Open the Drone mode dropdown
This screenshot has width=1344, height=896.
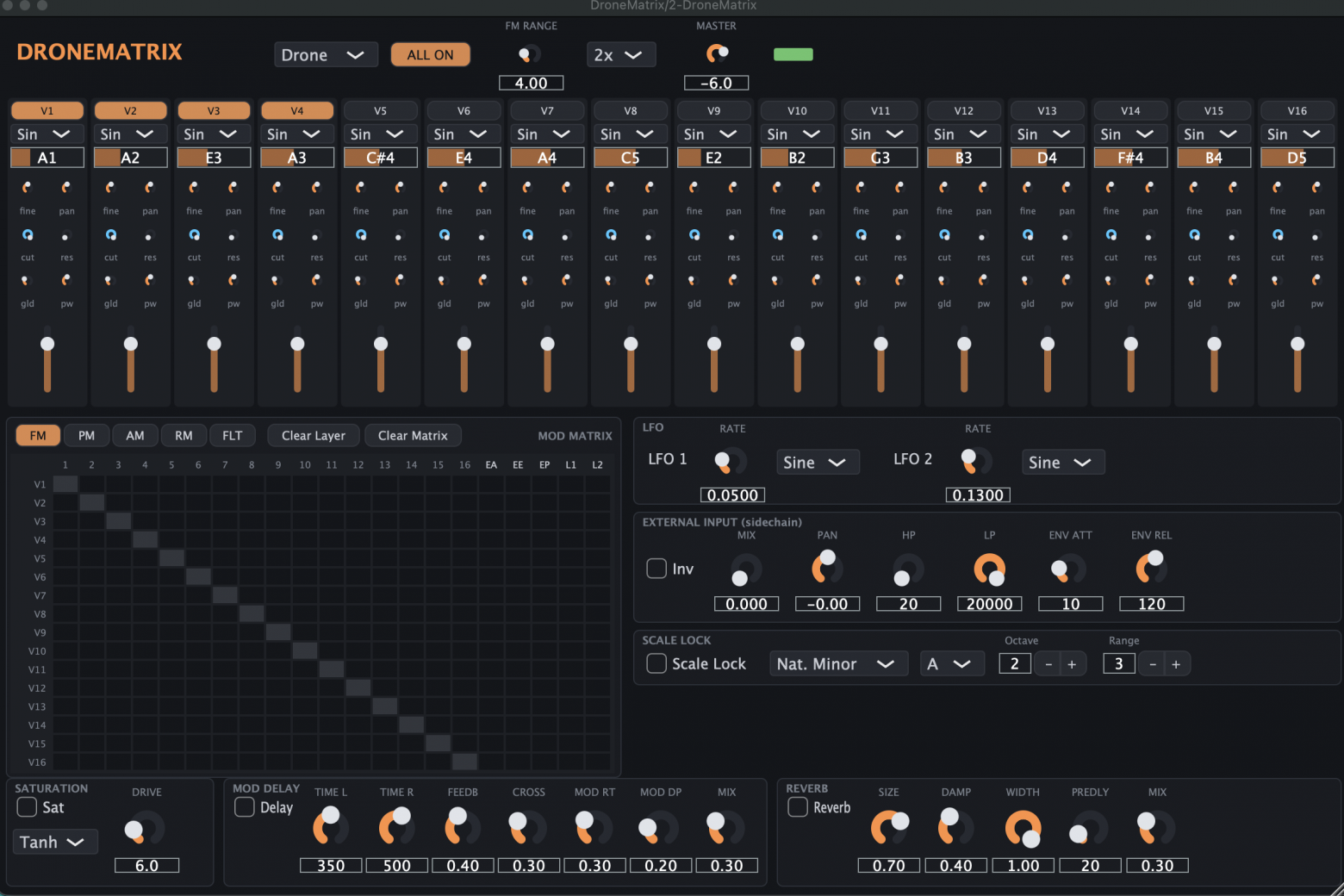(x=326, y=55)
